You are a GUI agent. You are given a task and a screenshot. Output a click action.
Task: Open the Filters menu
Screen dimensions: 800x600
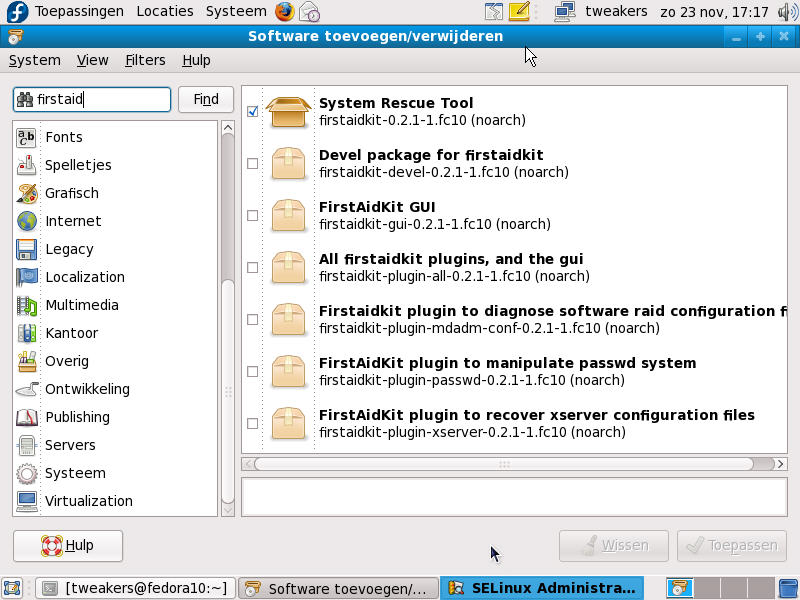coord(145,60)
